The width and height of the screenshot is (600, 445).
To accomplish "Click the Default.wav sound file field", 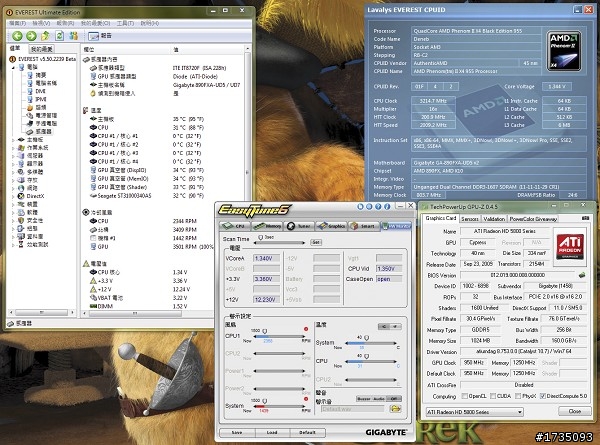I will pos(353,409).
